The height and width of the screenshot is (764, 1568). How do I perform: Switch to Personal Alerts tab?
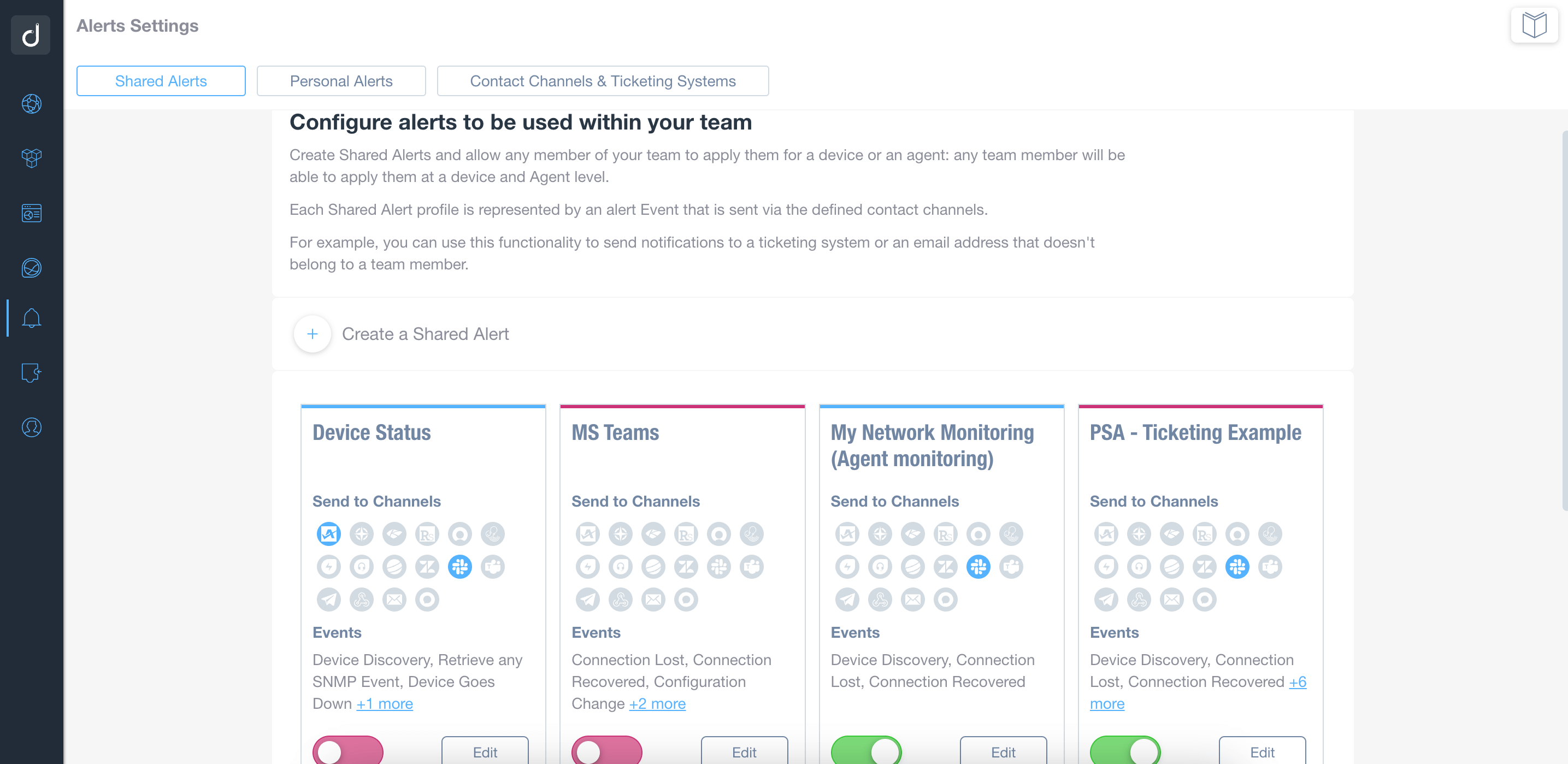click(341, 81)
